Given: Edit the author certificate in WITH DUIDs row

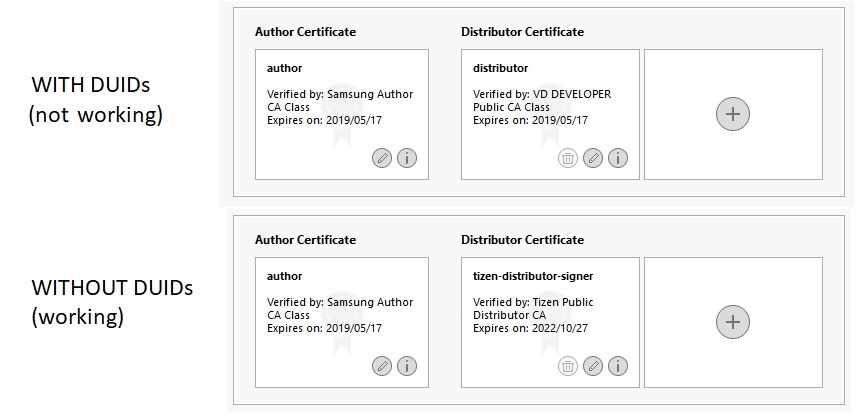Looking at the screenshot, I should pos(382,158).
